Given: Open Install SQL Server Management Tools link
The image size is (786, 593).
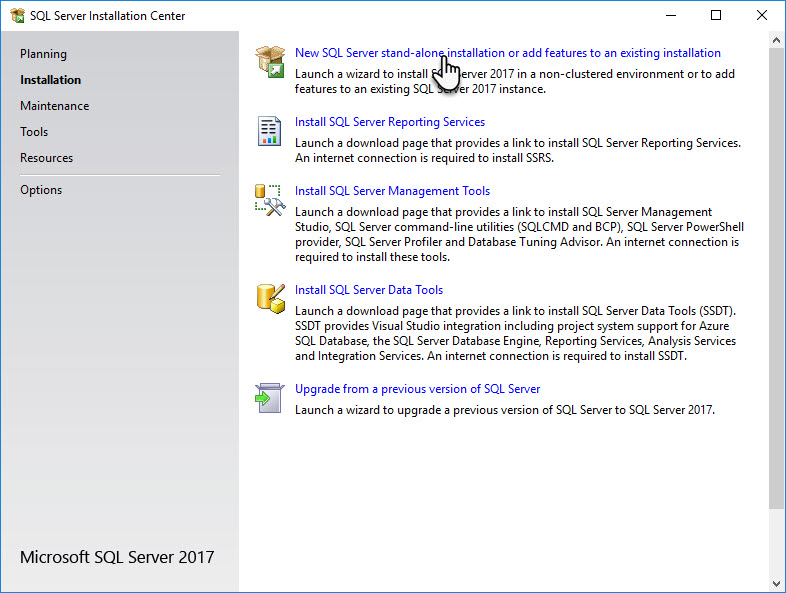Looking at the screenshot, I should (392, 191).
